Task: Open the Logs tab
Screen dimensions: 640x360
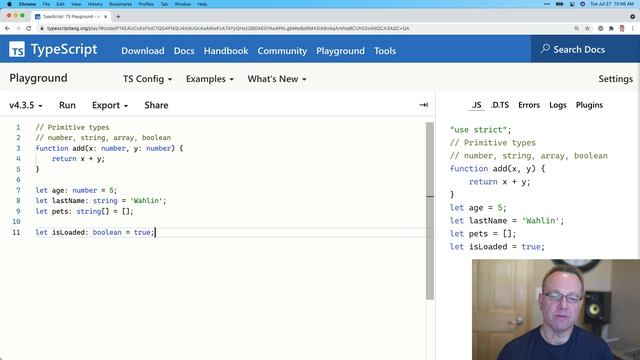Action: (558, 105)
